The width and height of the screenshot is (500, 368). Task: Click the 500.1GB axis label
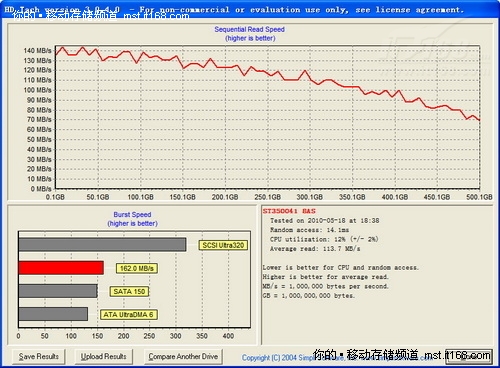pos(479,197)
